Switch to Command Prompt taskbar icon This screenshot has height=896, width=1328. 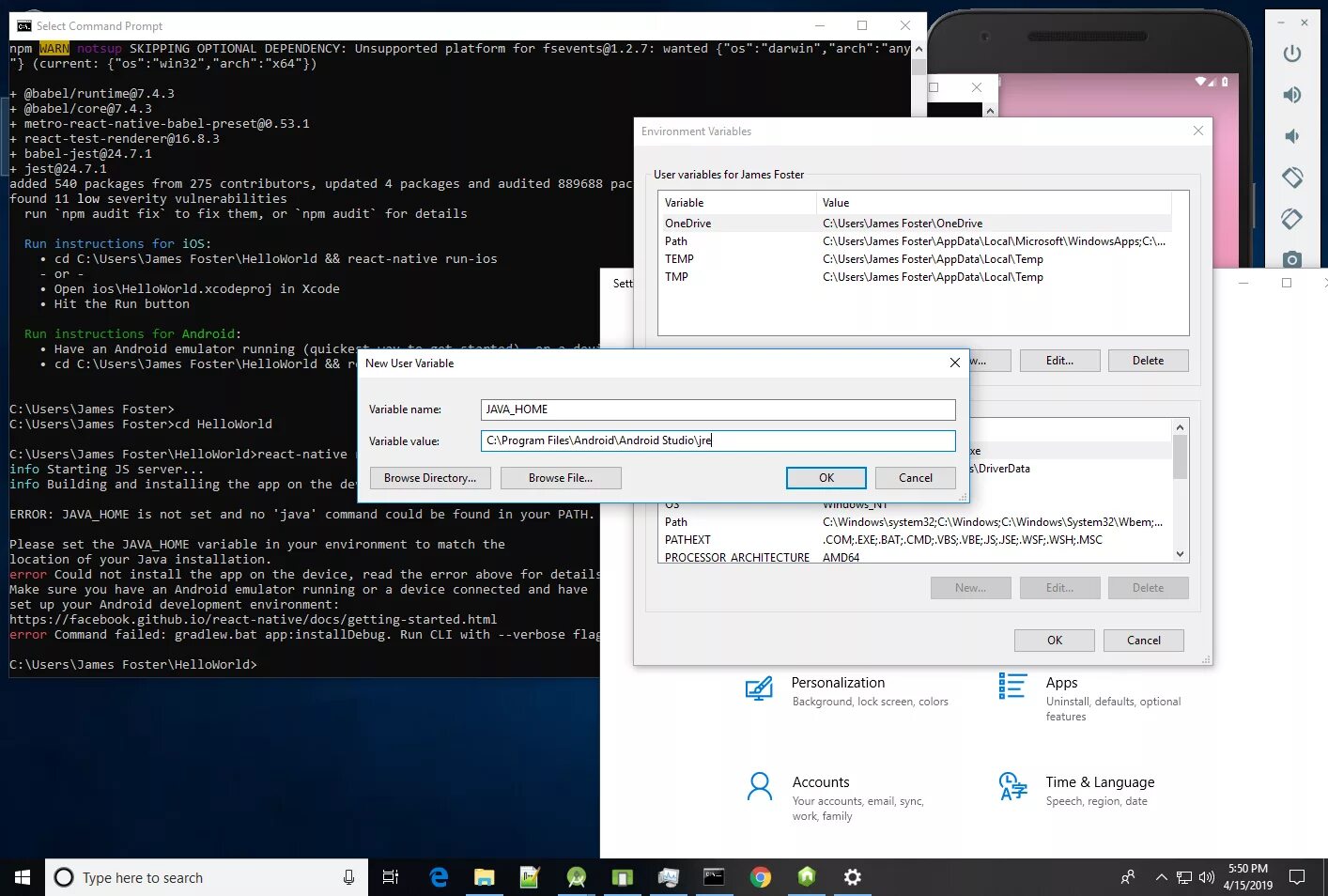tap(714, 877)
